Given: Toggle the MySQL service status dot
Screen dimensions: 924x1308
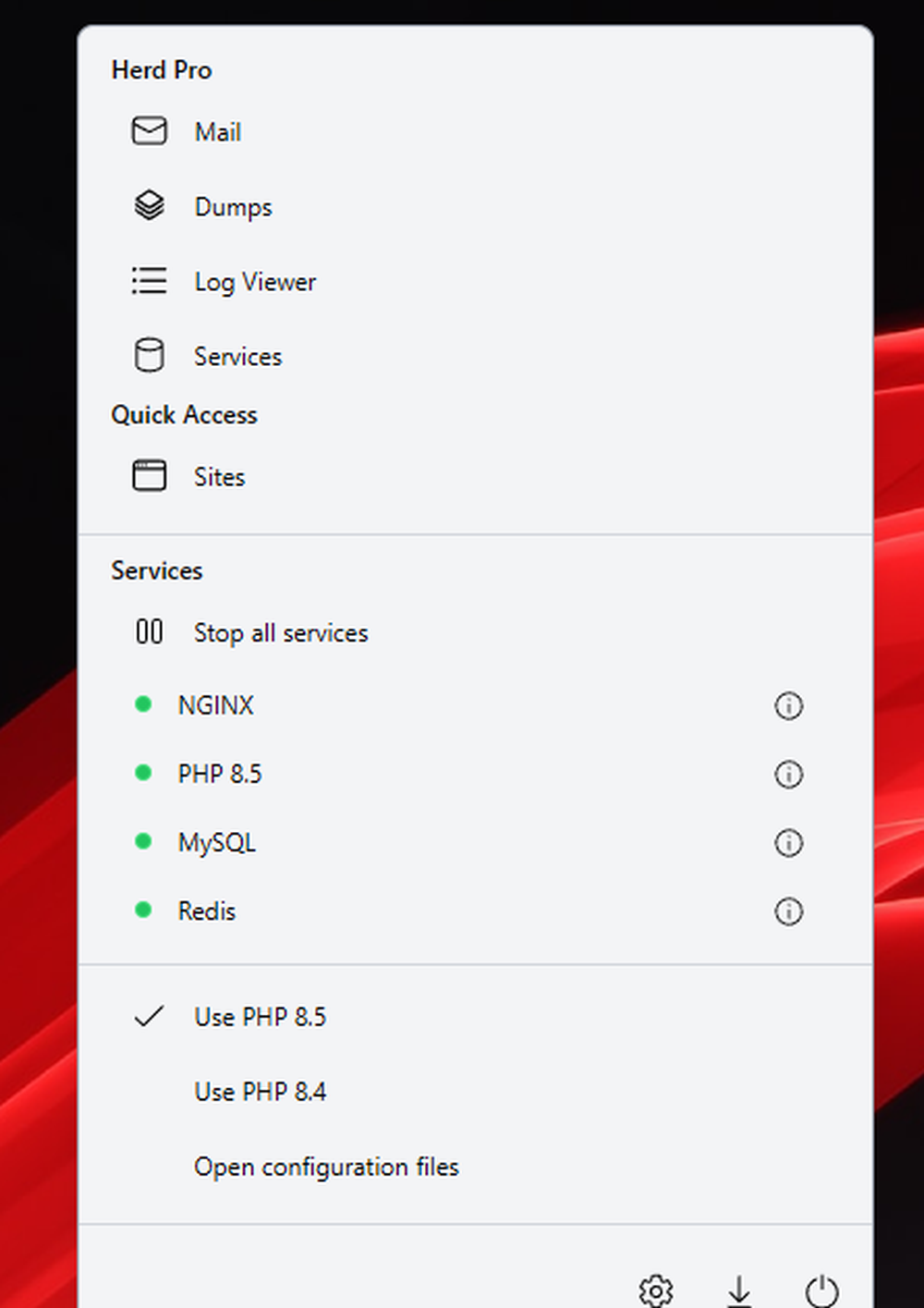Looking at the screenshot, I should pos(143,841).
